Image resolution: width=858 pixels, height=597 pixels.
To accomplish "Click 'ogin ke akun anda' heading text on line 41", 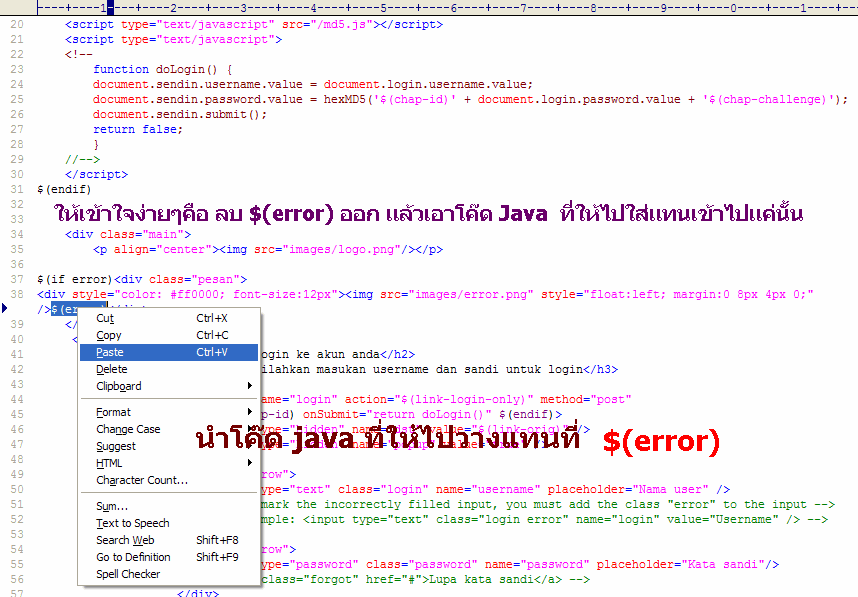I will pyautogui.click(x=321, y=355).
